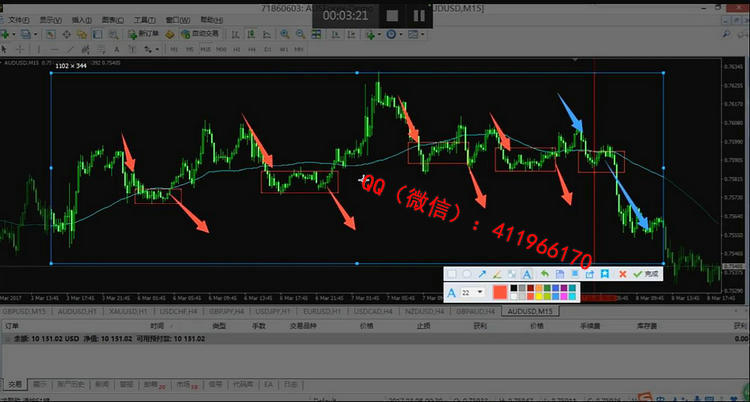Select the 账户历史 terminal tab

pos(72,383)
